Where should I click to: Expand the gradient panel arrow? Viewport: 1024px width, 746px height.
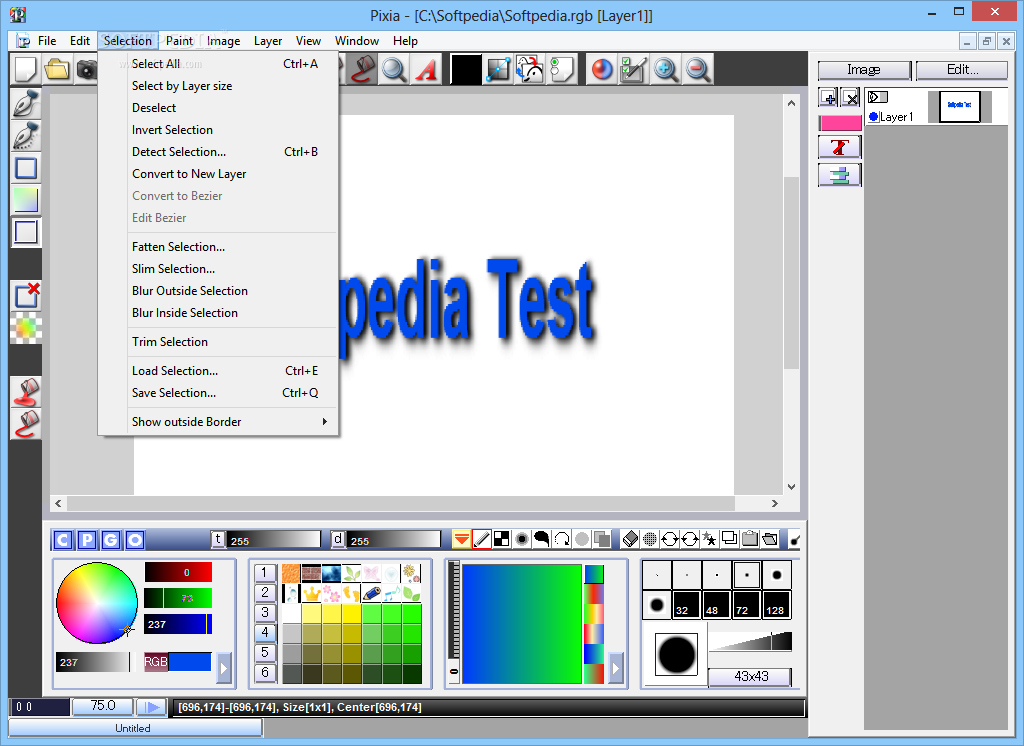click(616, 668)
